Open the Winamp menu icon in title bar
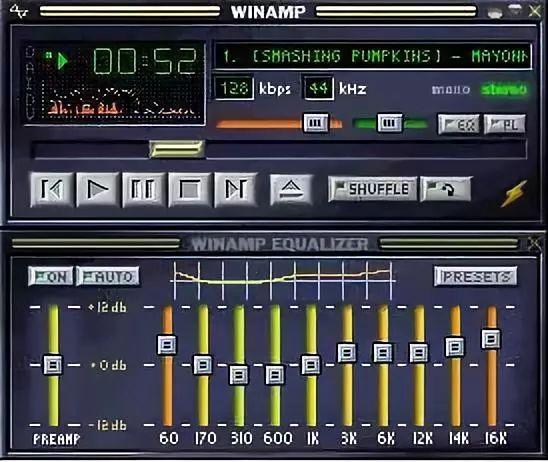The width and height of the screenshot is (548, 462). (19, 12)
